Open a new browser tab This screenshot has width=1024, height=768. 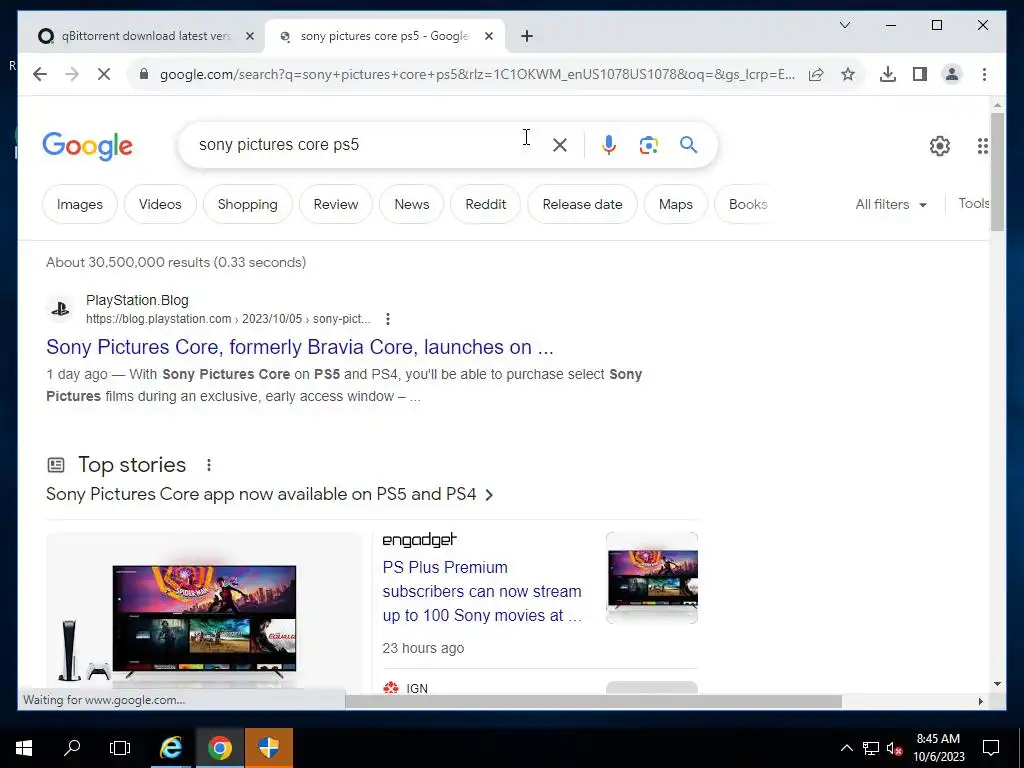[x=527, y=36]
